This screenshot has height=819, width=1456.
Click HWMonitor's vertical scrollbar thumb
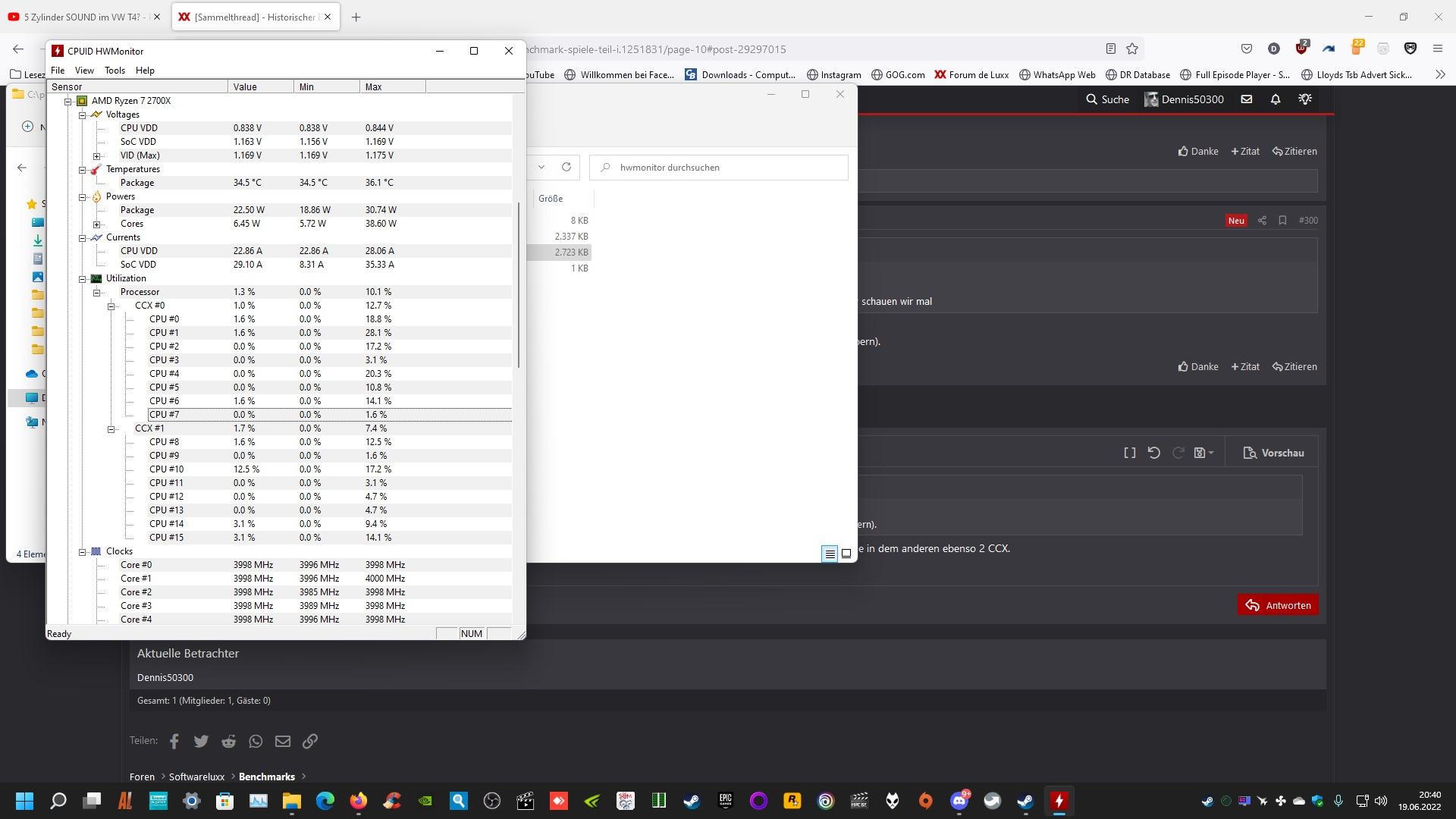[x=519, y=285]
